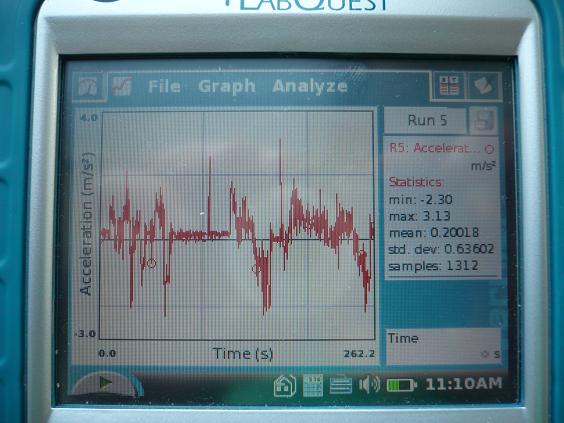
Task: Start data collection with play button
Action: 105,383
